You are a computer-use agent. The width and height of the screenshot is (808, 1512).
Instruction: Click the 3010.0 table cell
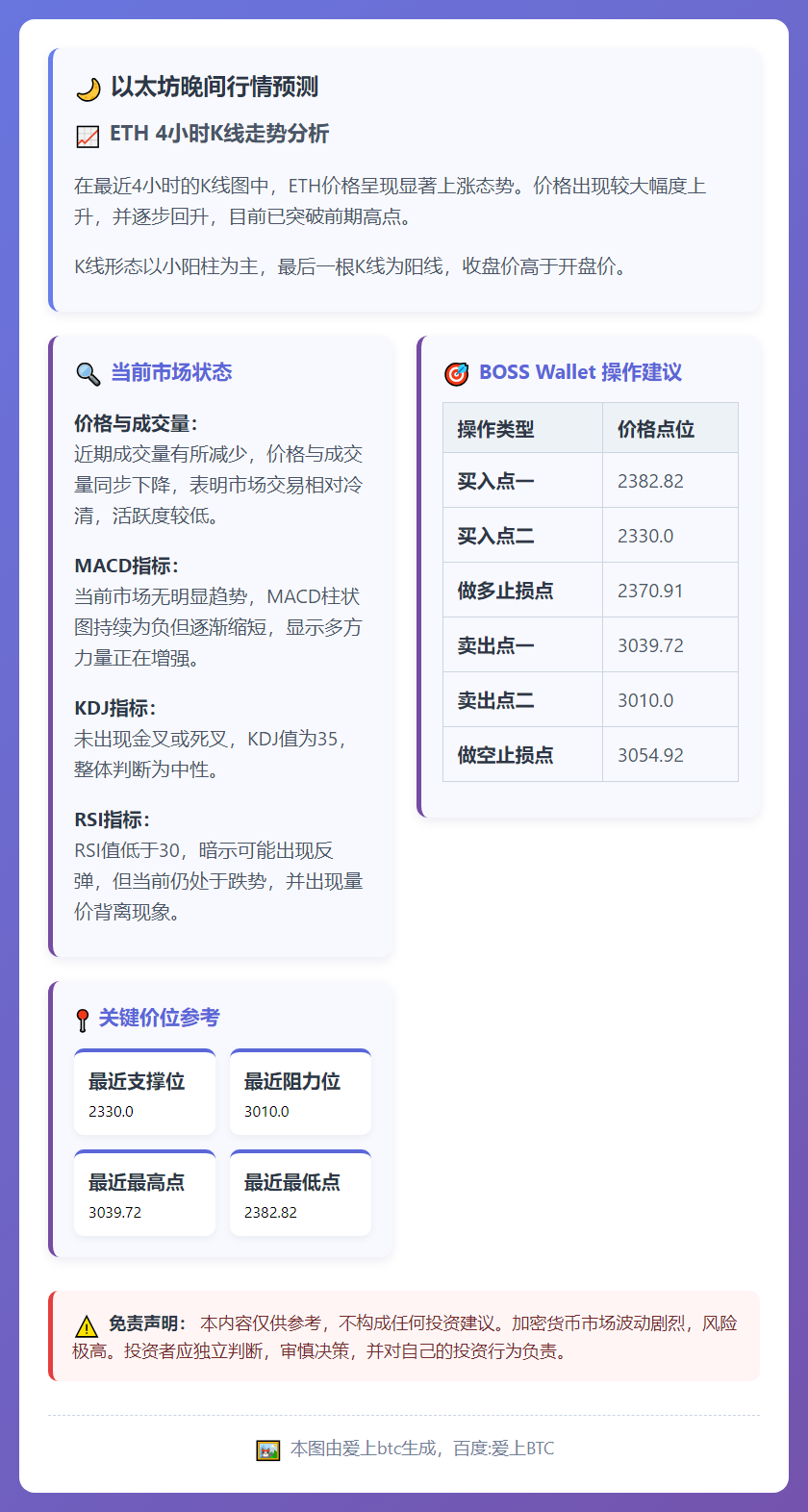click(x=670, y=700)
